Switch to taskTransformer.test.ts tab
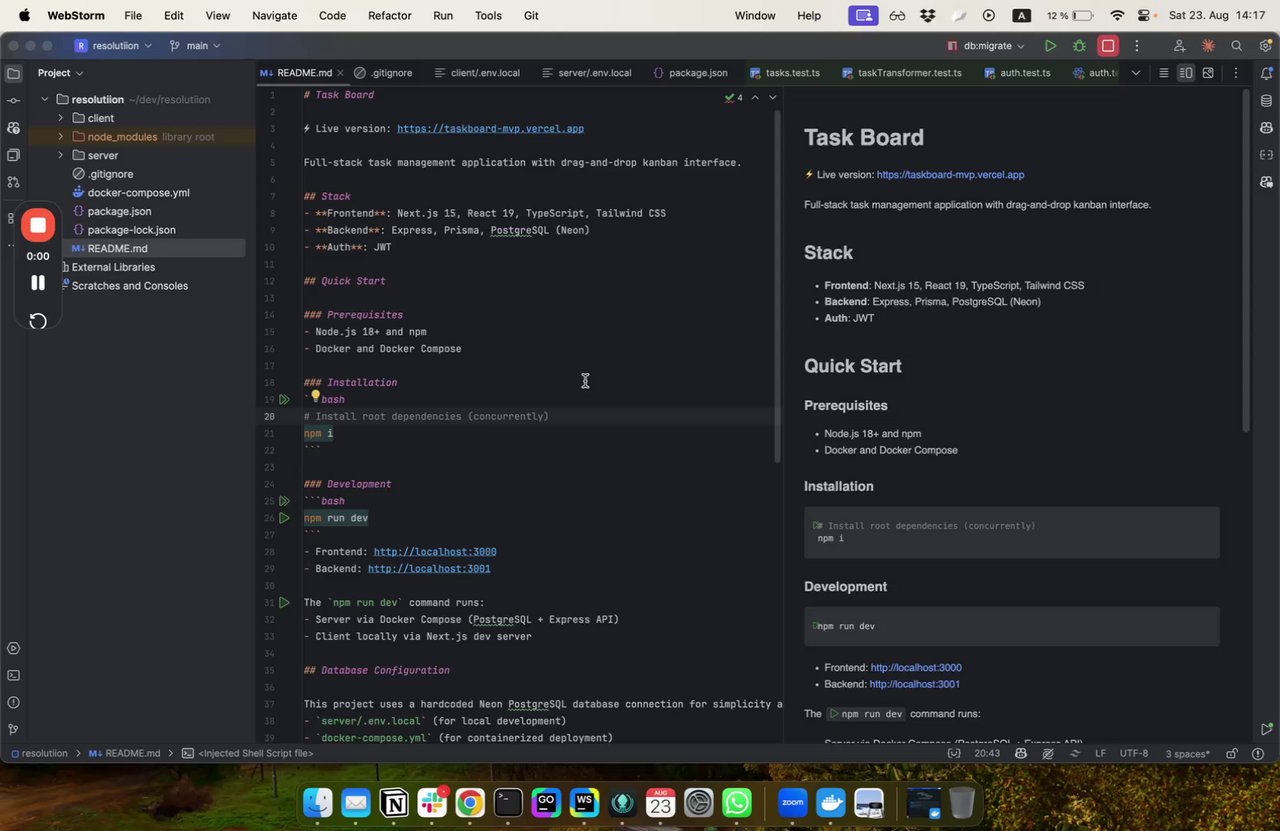The width and height of the screenshot is (1280, 831). click(x=901, y=73)
